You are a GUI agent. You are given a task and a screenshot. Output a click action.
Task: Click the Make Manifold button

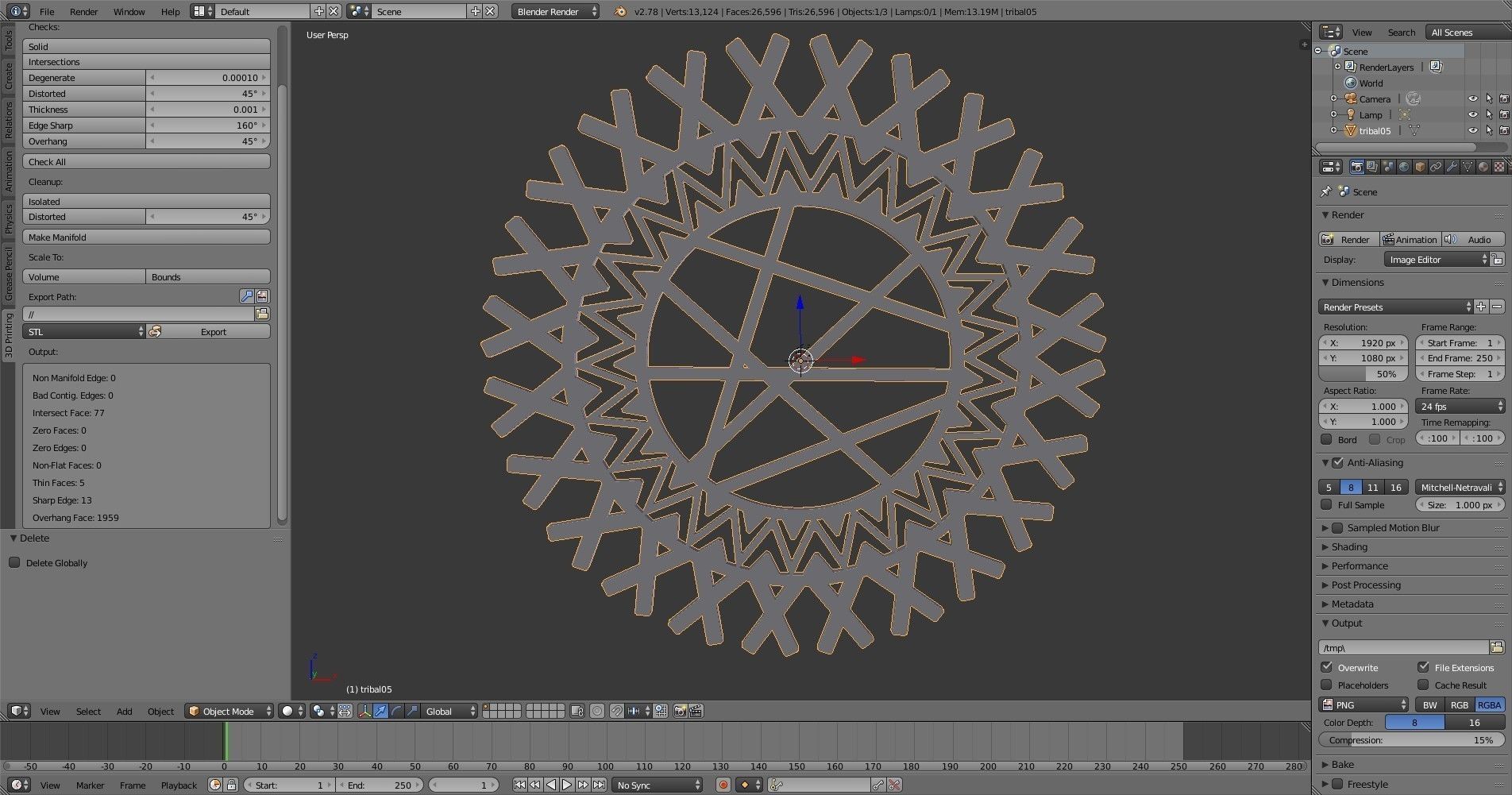tap(146, 237)
